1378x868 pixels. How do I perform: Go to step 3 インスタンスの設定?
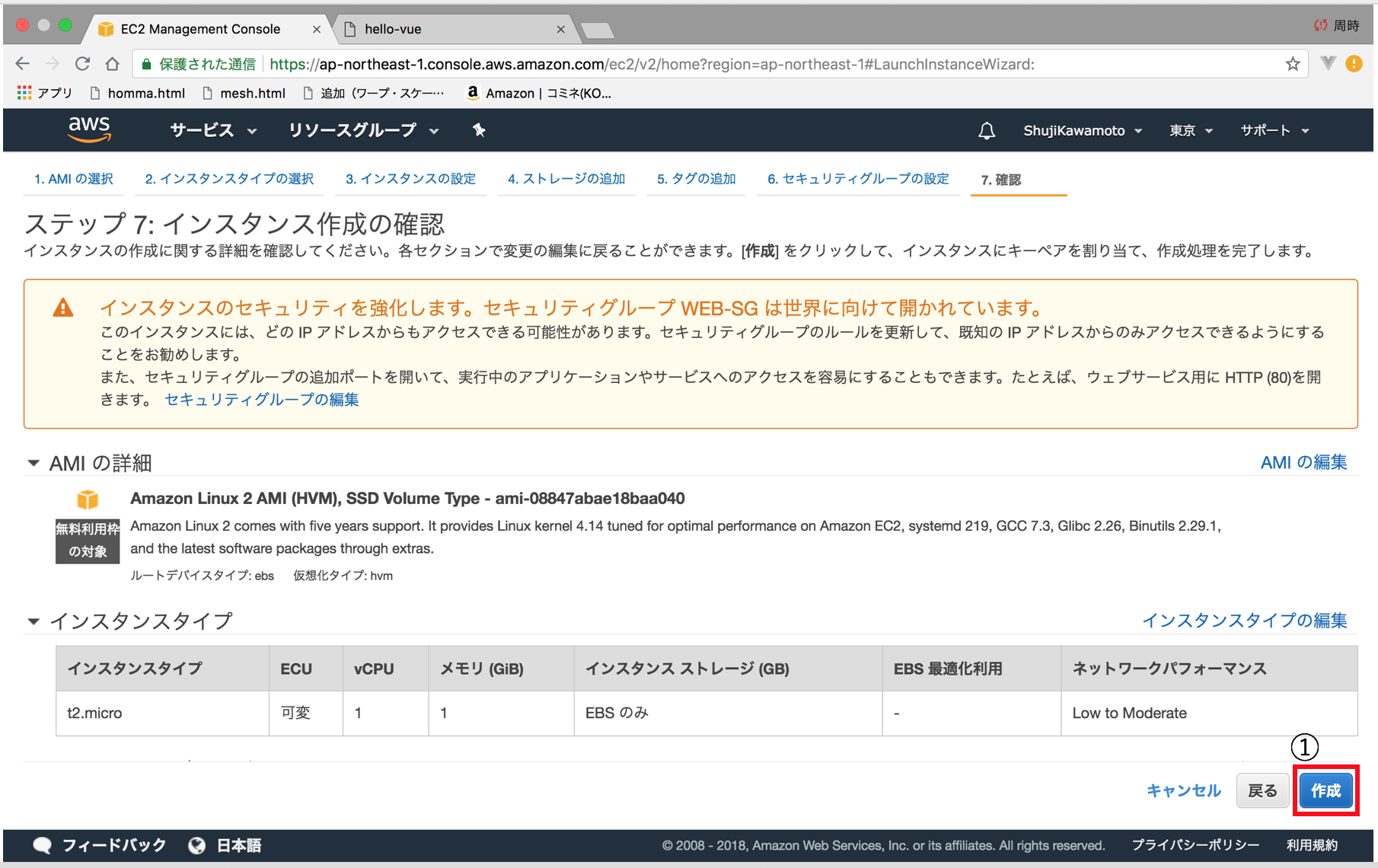coord(410,179)
